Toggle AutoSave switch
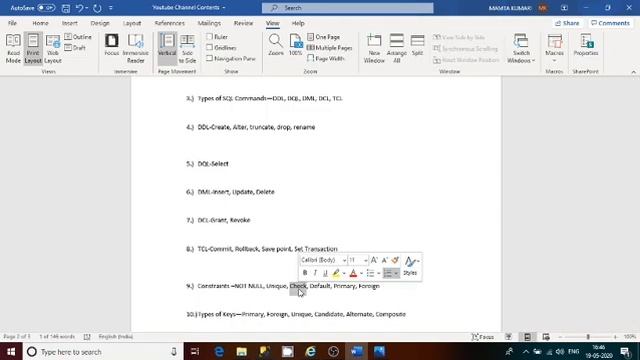640x360 pixels. (x=46, y=8)
